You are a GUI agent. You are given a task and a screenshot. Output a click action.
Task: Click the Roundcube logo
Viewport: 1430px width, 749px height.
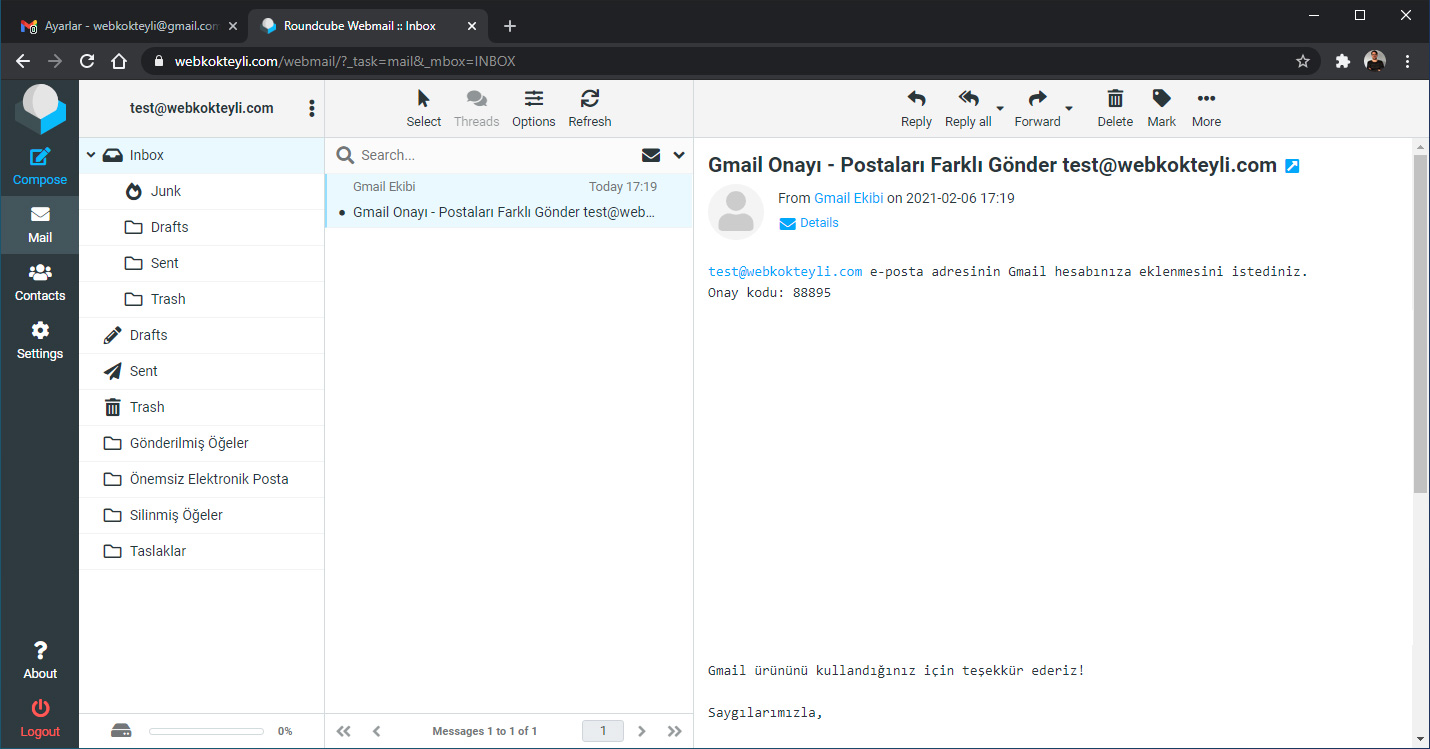click(x=40, y=110)
